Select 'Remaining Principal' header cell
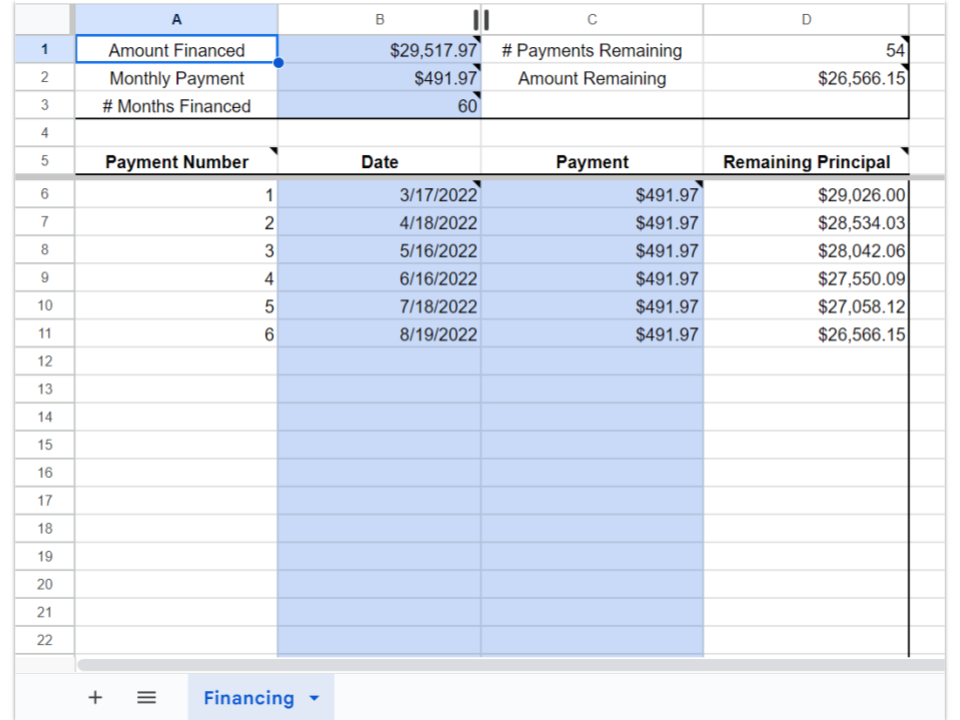 [x=806, y=161]
